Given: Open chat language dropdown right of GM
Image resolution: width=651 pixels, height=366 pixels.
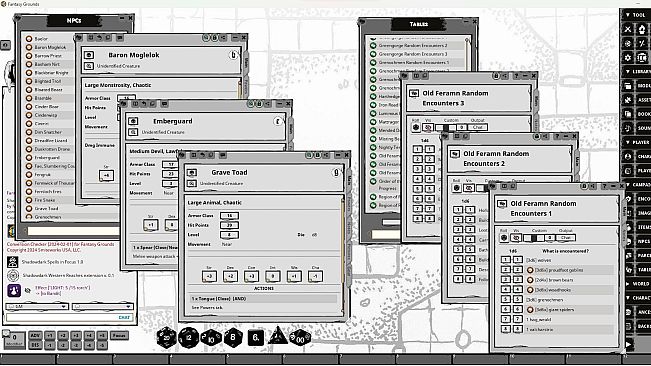Looking at the screenshot, I should coord(103,307).
